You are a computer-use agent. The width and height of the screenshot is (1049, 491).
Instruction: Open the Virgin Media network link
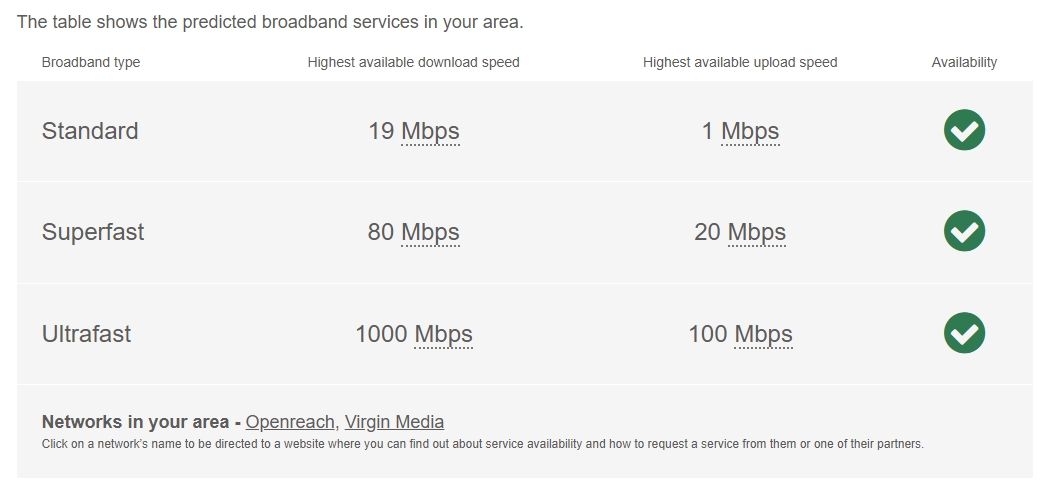click(x=394, y=422)
